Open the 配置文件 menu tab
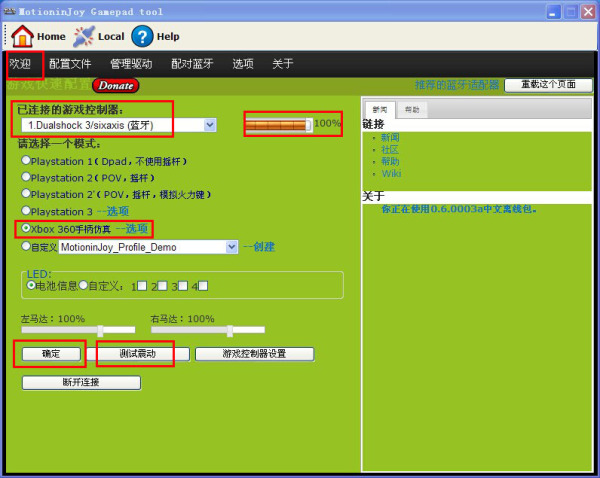600x478 pixels. point(70,64)
